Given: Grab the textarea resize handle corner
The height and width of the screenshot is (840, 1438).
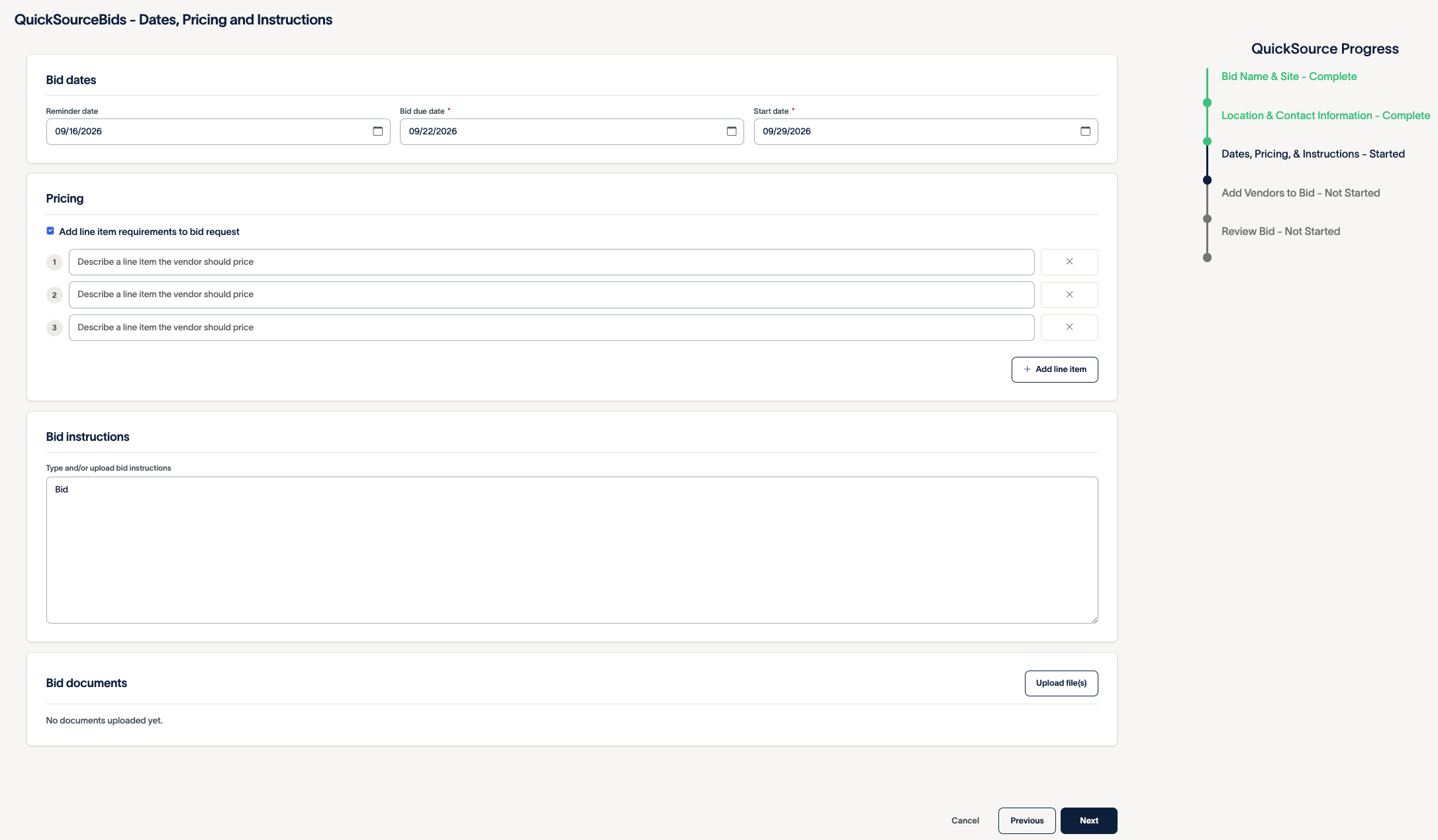Looking at the screenshot, I should (x=1094, y=620).
